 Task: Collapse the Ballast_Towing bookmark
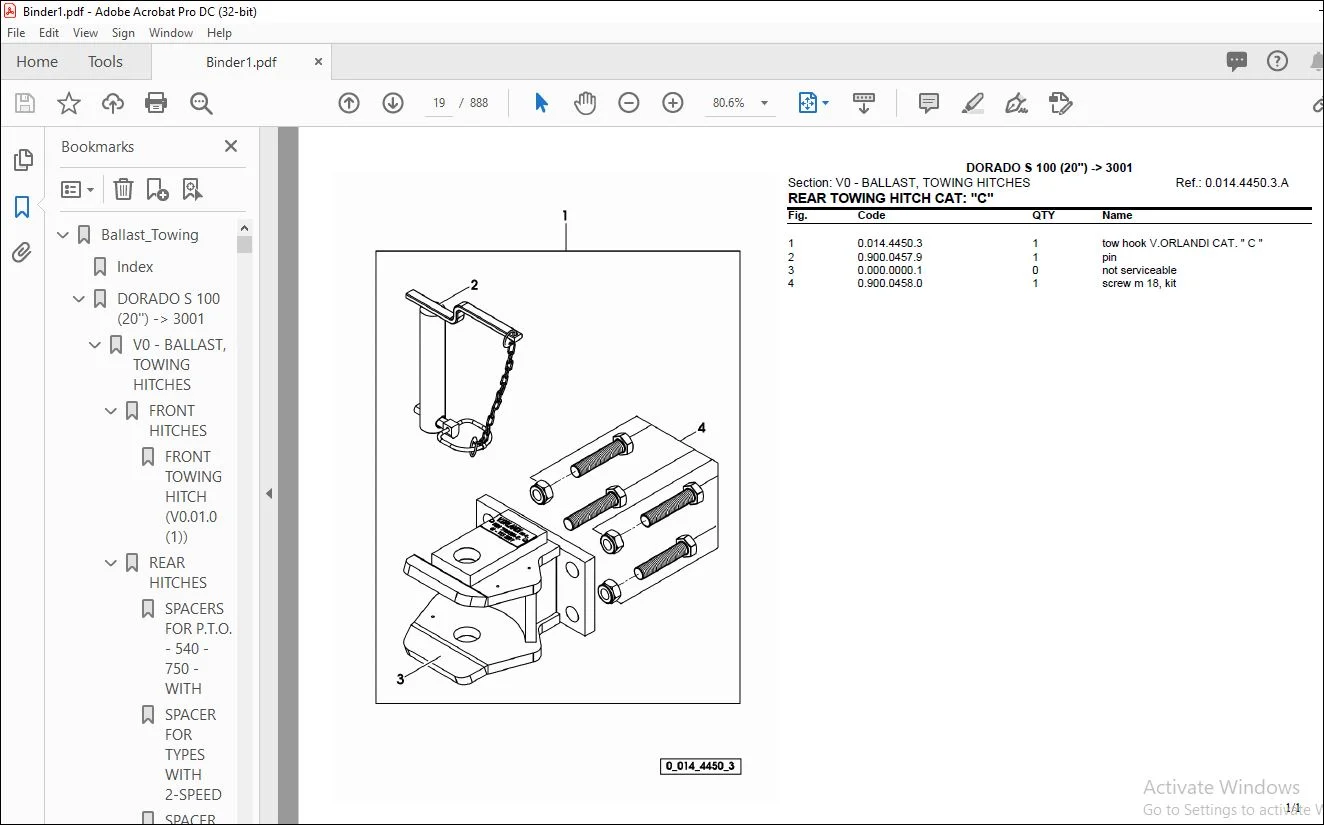click(63, 235)
